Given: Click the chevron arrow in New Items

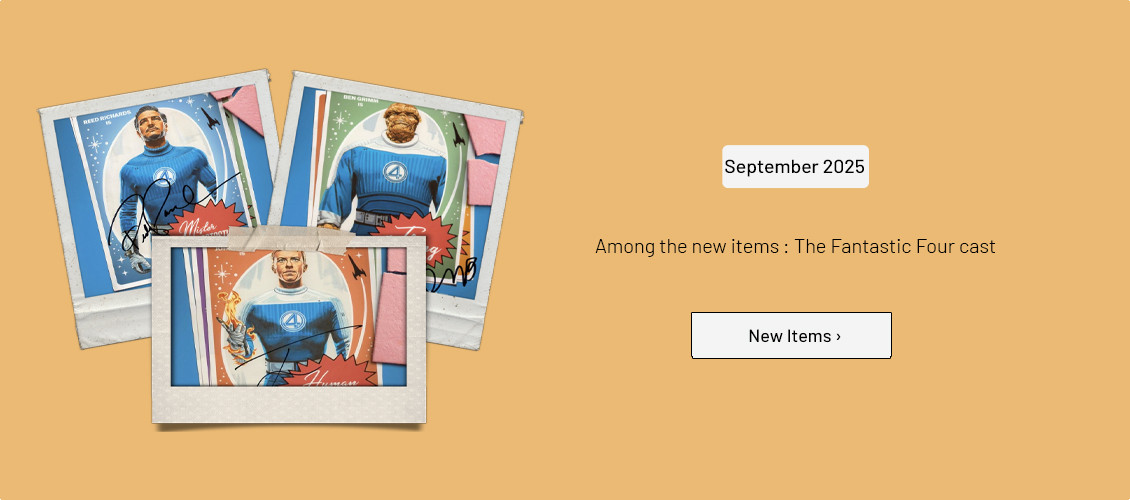Looking at the screenshot, I should (838, 337).
